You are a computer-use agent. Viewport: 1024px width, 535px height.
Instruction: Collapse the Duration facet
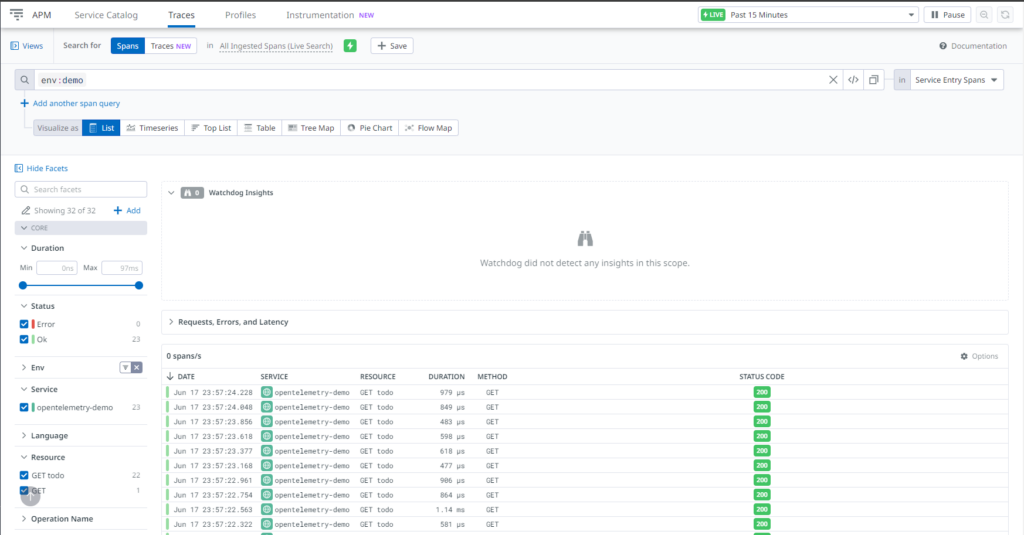click(24, 248)
